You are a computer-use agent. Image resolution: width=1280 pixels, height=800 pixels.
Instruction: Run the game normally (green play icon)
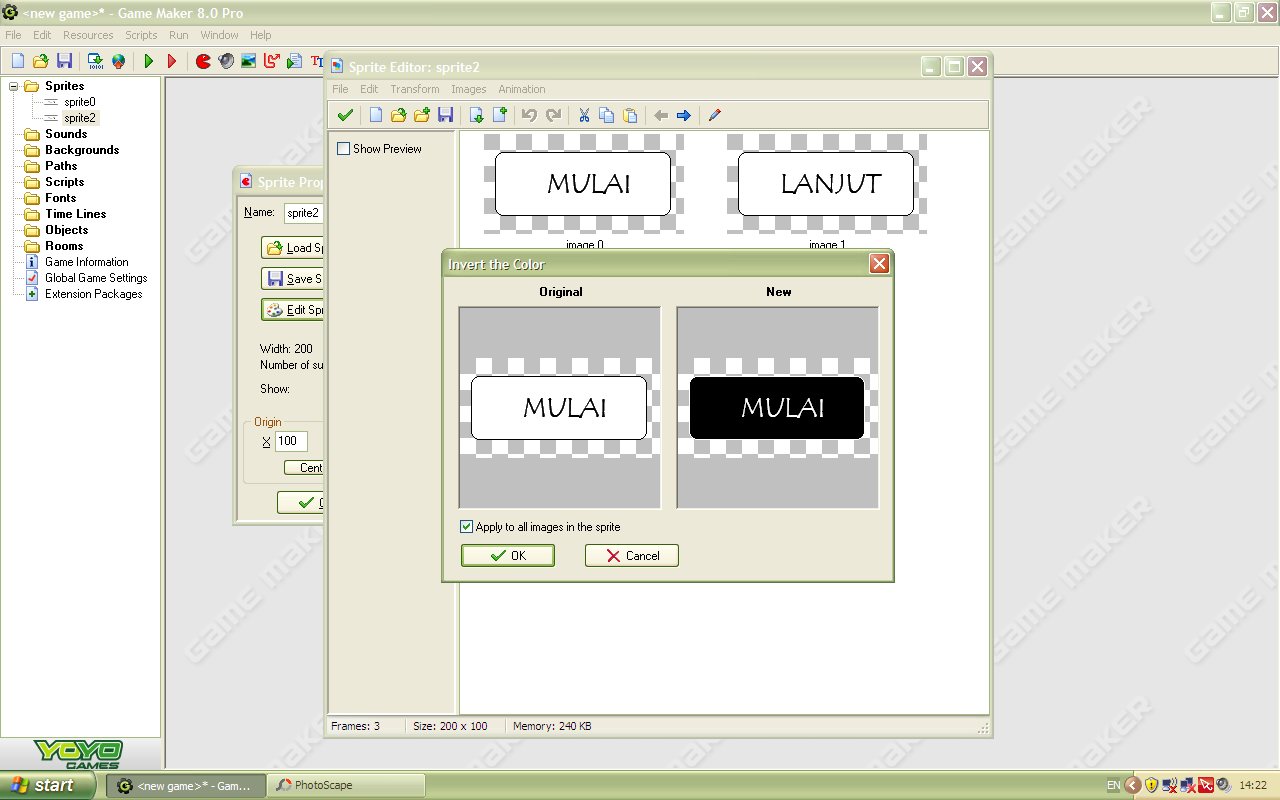(x=148, y=60)
